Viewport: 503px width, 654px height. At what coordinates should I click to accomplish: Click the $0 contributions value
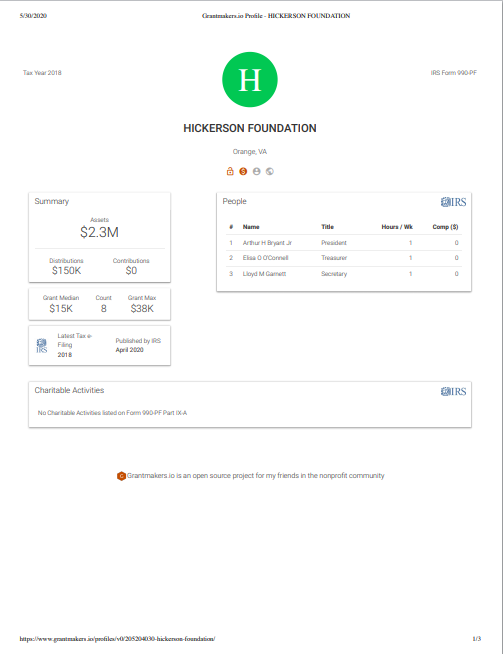pyautogui.click(x=131, y=271)
